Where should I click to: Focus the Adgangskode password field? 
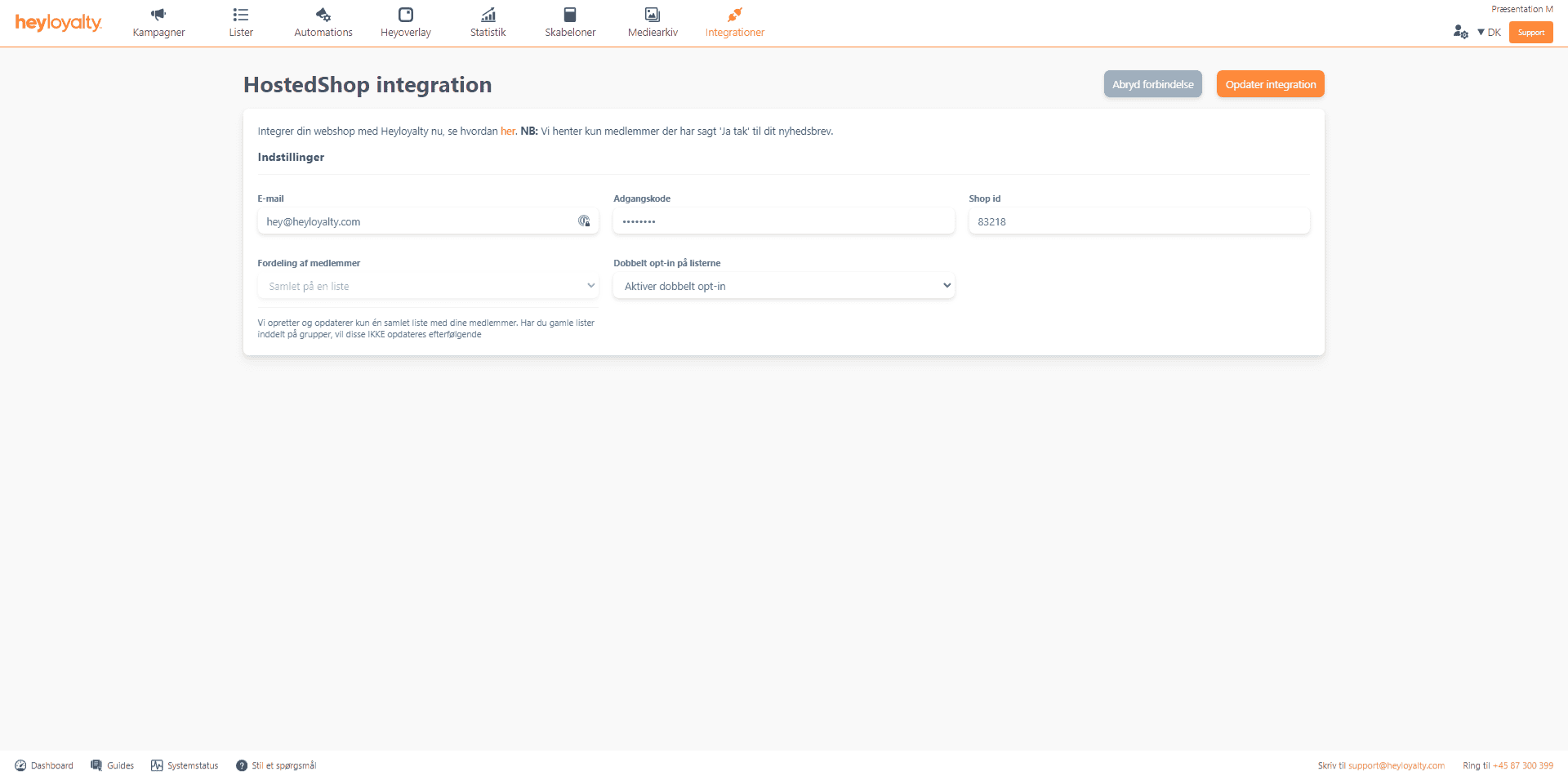pyautogui.click(x=783, y=221)
